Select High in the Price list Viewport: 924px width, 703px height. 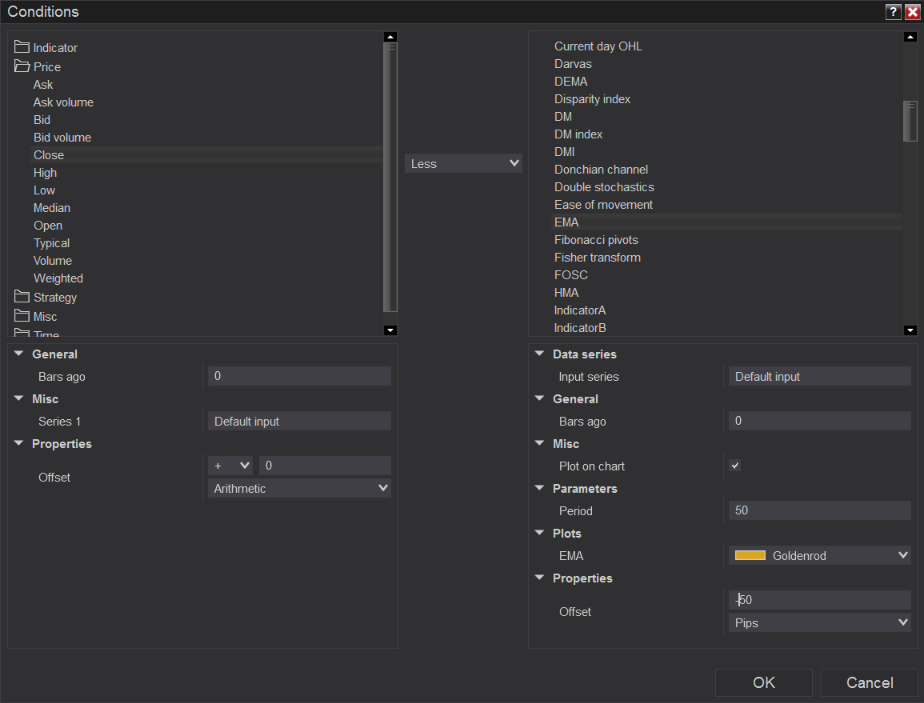pyautogui.click(x=45, y=173)
